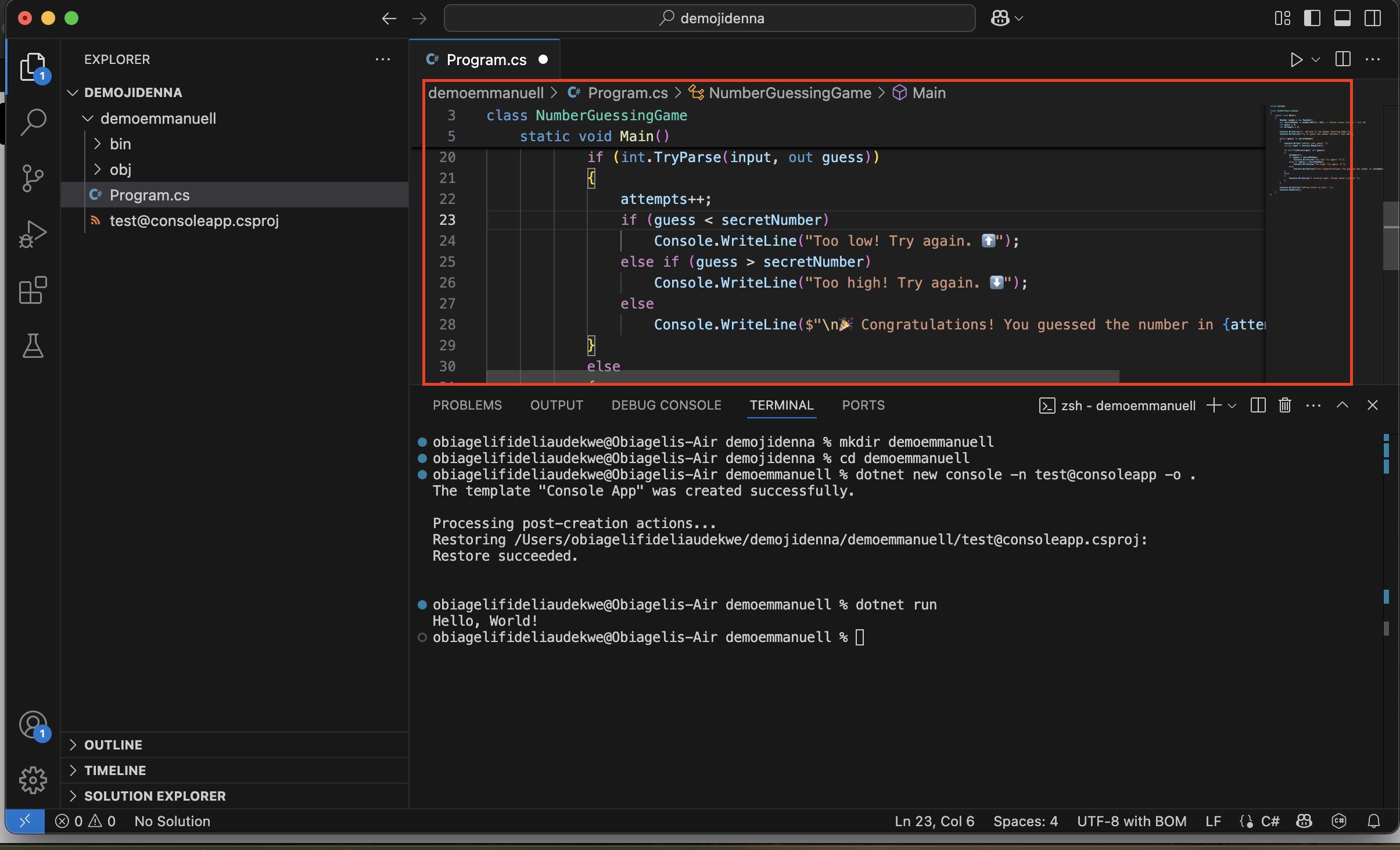Toggle the secondary side bar visibility
Image resolution: width=1400 pixels, height=850 pixels.
(1373, 19)
